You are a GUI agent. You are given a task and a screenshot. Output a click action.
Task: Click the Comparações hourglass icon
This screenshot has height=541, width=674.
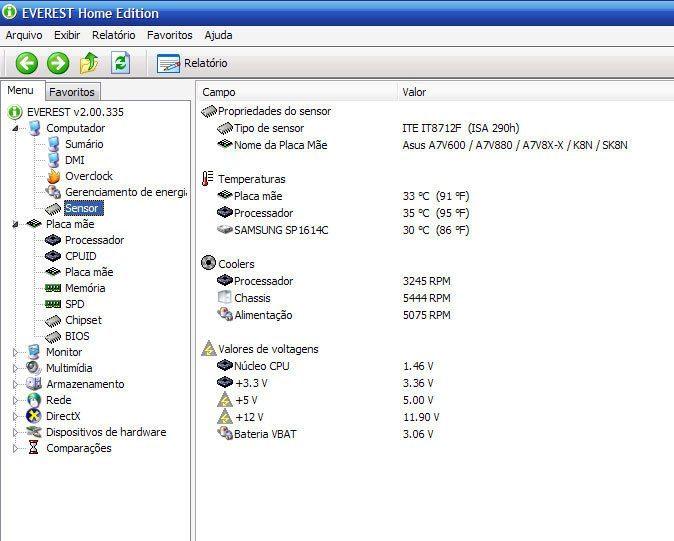[35, 448]
